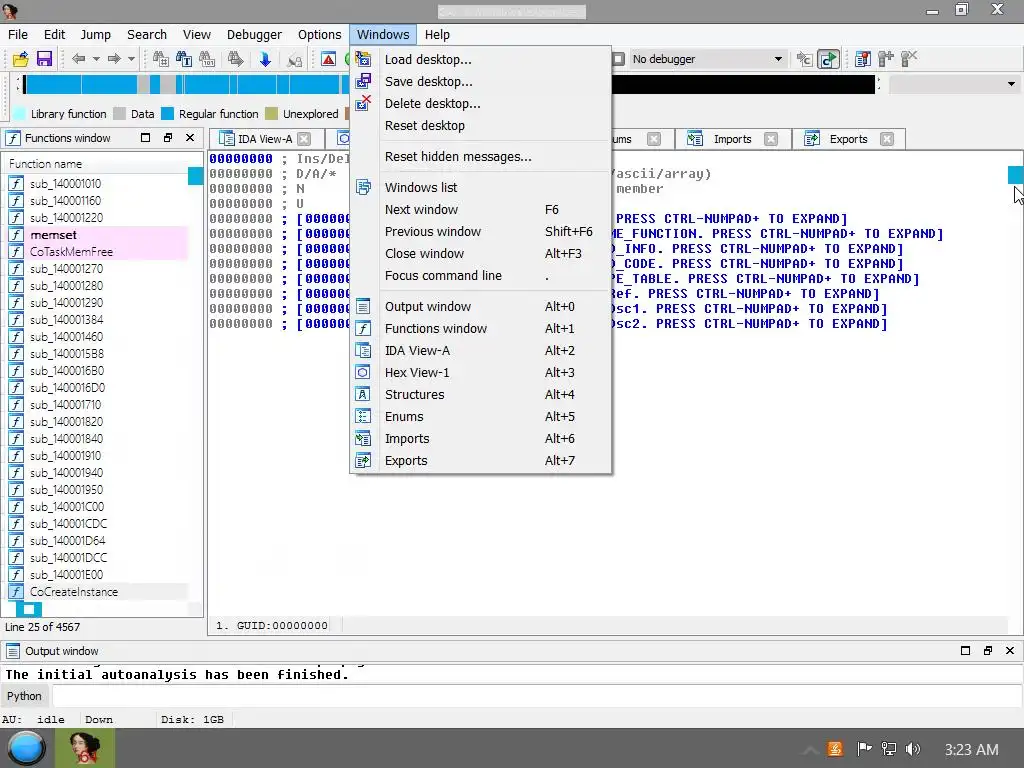Select CoCreateInstance in the function list
The image size is (1024, 768).
click(x=74, y=592)
